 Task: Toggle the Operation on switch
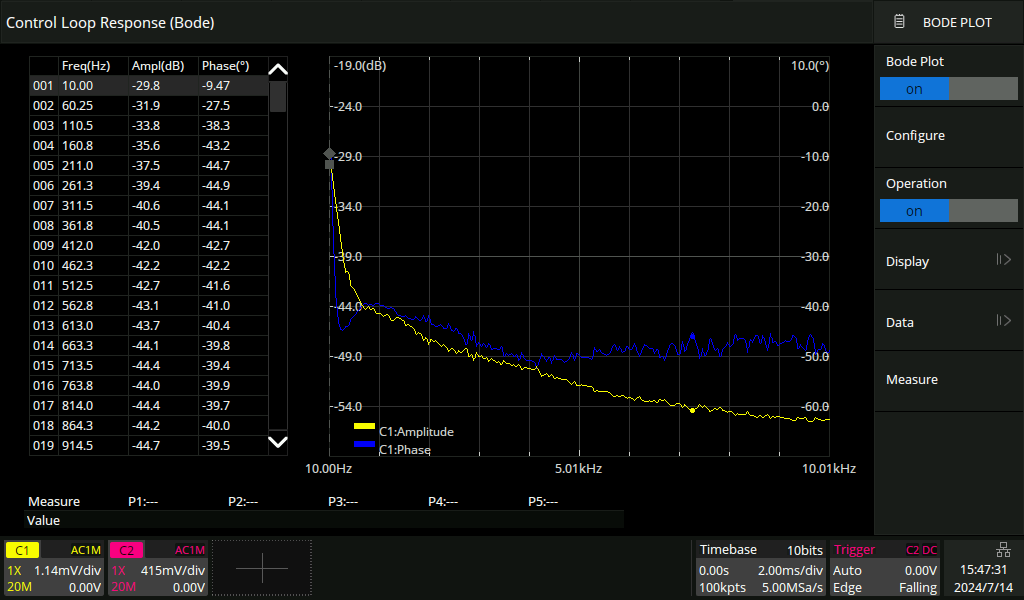[x=948, y=211]
